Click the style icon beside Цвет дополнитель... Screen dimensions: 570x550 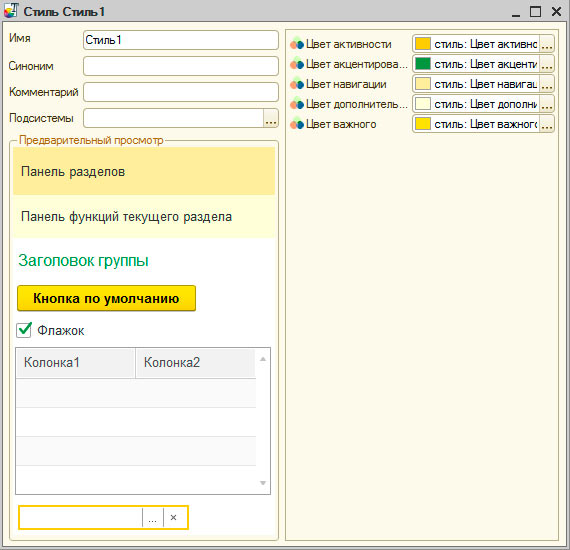(x=297, y=104)
